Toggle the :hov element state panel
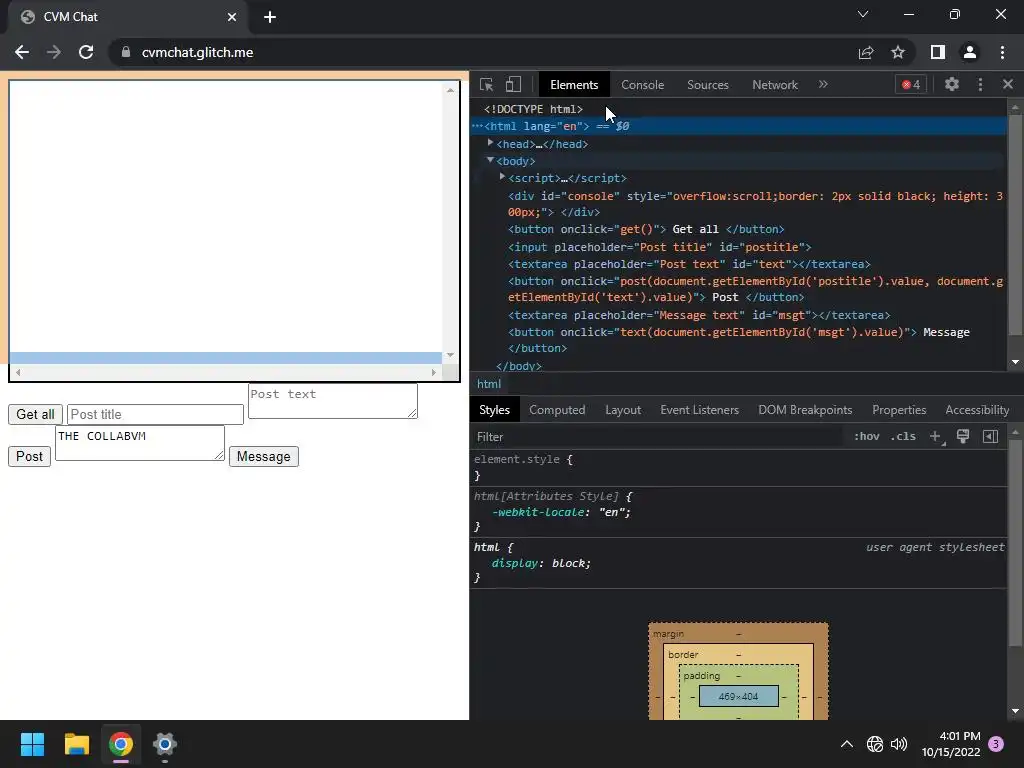This screenshot has width=1024, height=768. [x=867, y=436]
